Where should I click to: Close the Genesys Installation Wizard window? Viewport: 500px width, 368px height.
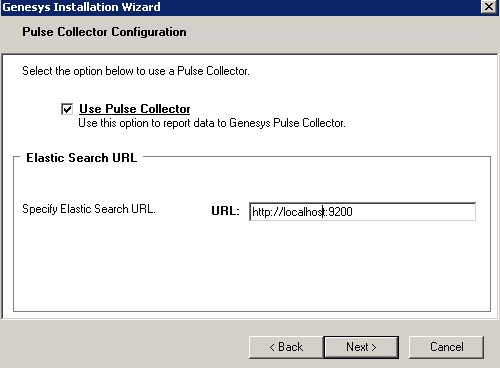pyautogui.click(x=489, y=7)
